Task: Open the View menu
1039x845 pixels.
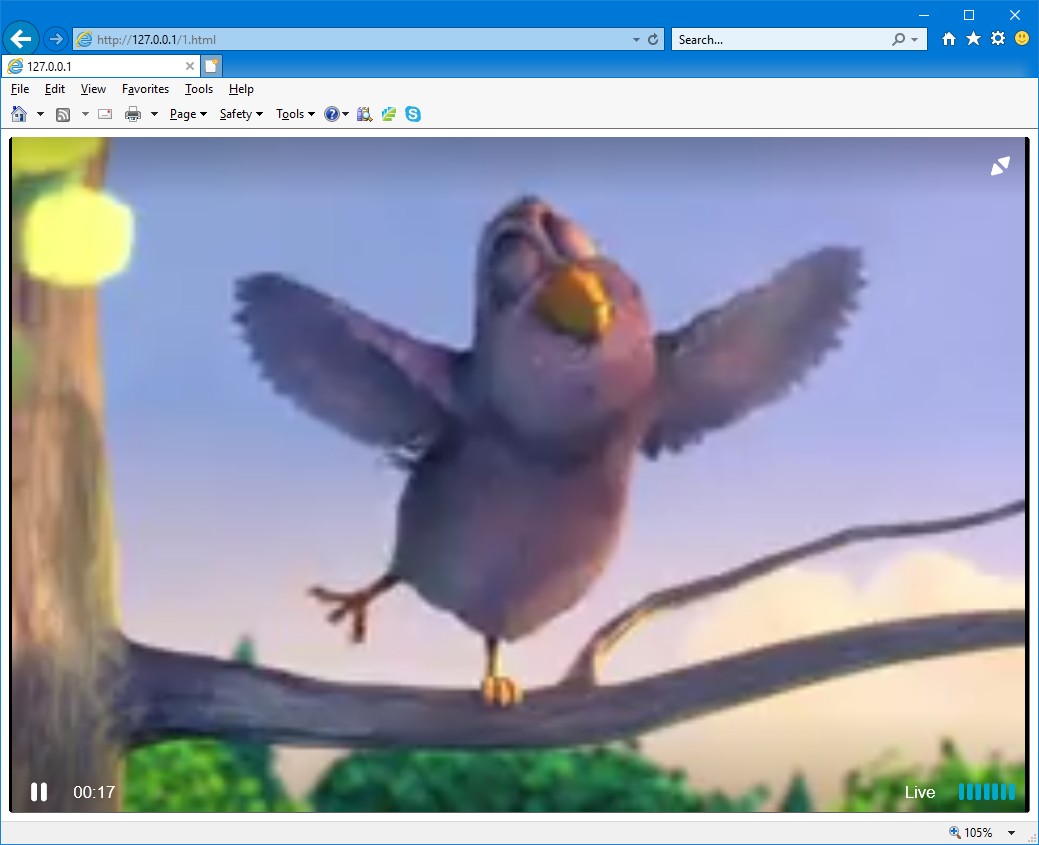Action: pyautogui.click(x=93, y=89)
